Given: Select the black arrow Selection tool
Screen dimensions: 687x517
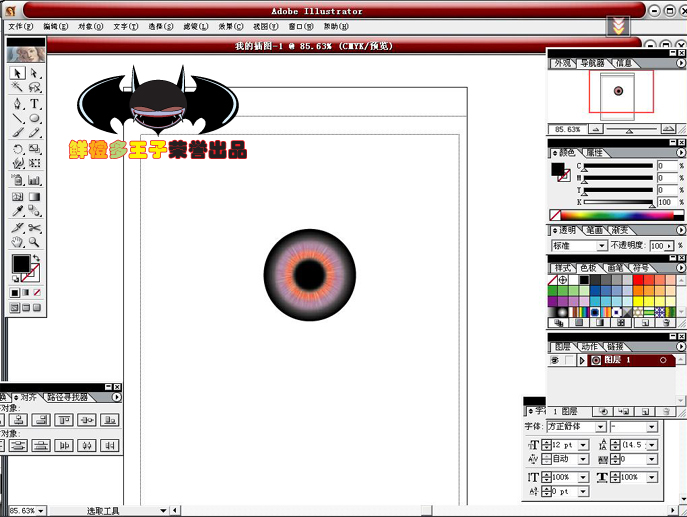Looking at the screenshot, I should [18, 73].
